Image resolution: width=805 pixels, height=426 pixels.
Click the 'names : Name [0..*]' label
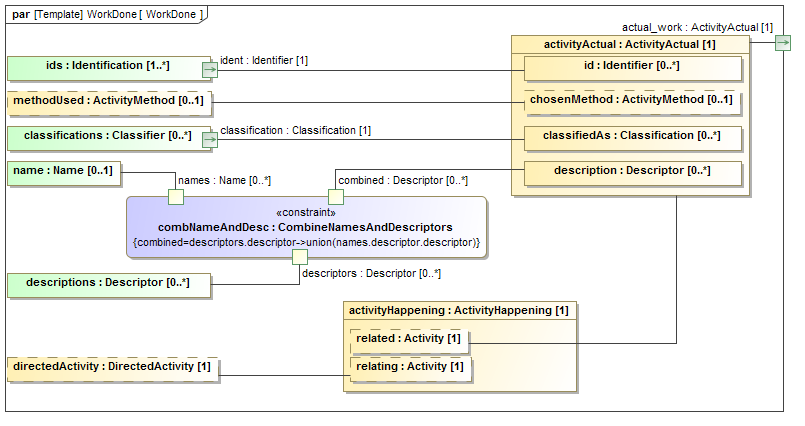224,181
